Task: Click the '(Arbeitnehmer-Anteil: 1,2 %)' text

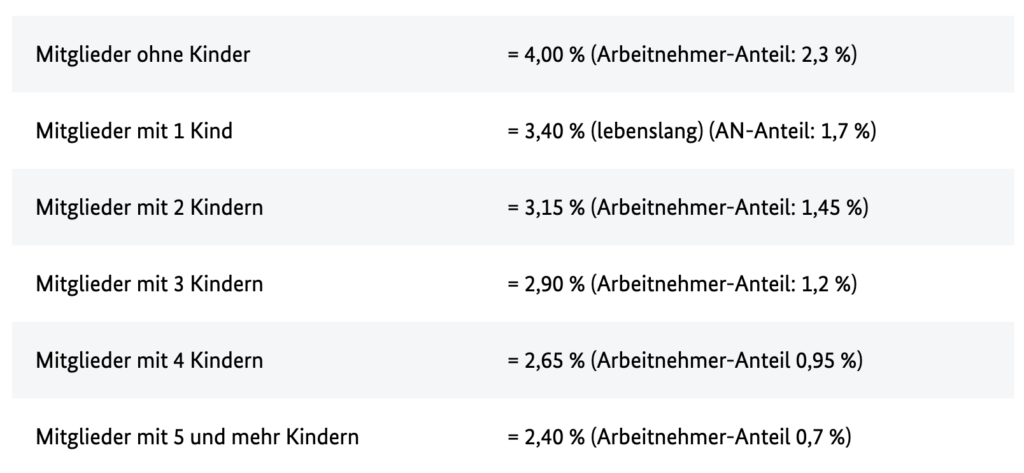Action: (724, 284)
